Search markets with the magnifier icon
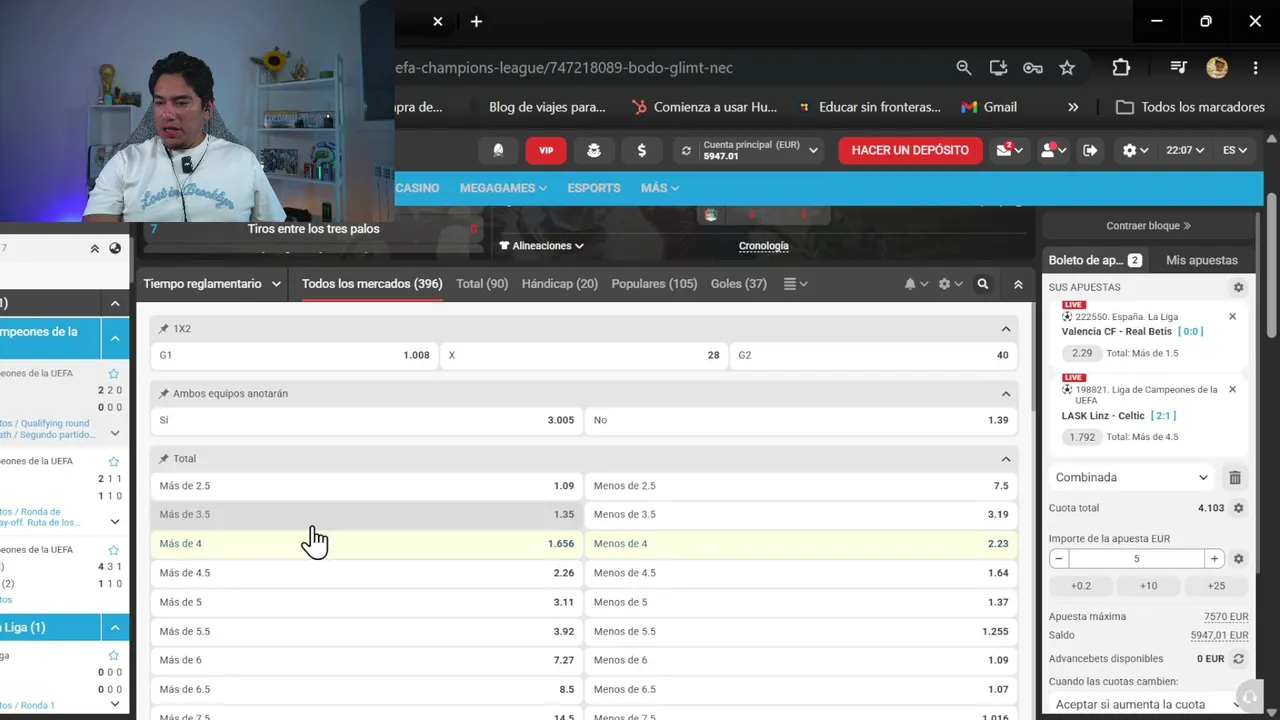This screenshot has height=720, width=1280. click(983, 284)
